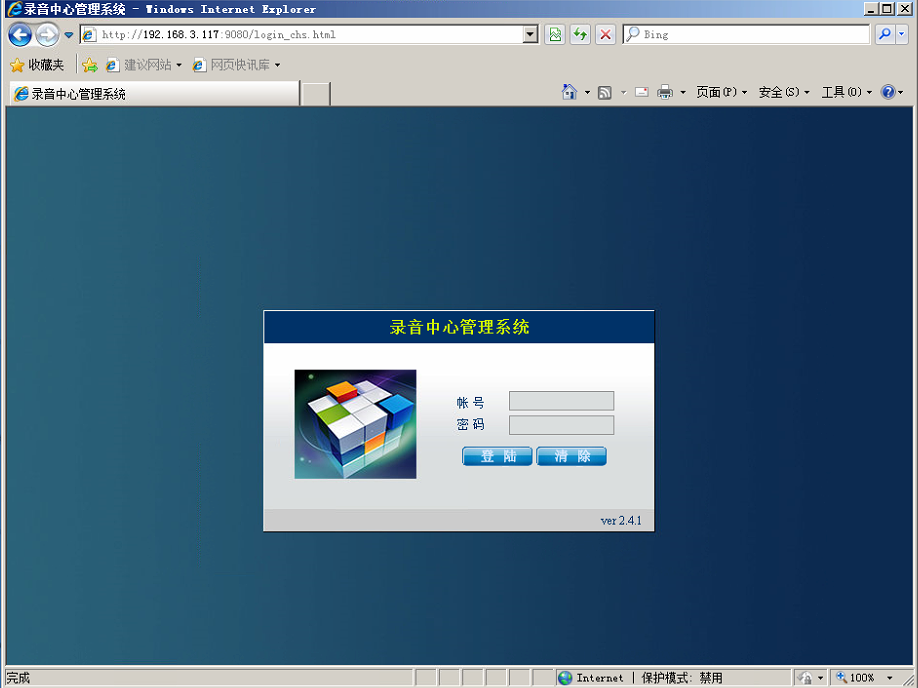Click the 完成 status bar text

coord(18,678)
